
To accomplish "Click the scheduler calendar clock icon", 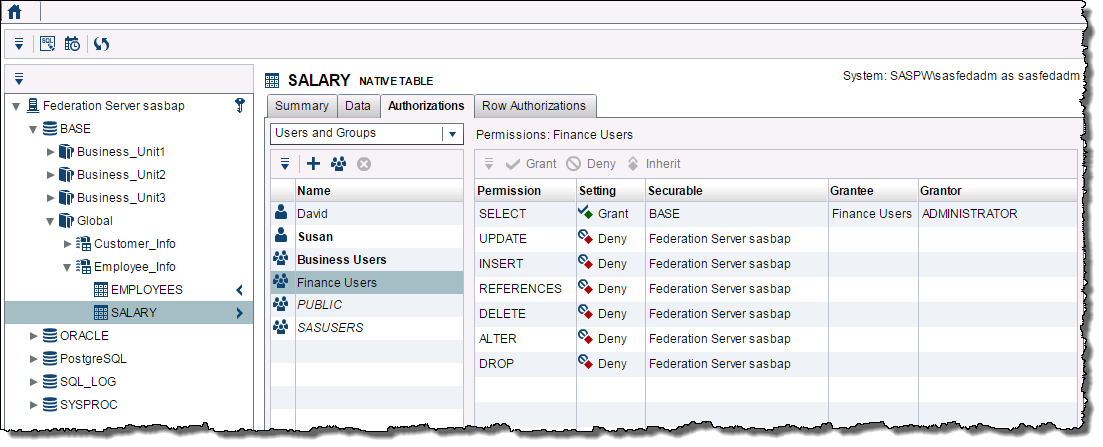I will pyautogui.click(x=73, y=43).
